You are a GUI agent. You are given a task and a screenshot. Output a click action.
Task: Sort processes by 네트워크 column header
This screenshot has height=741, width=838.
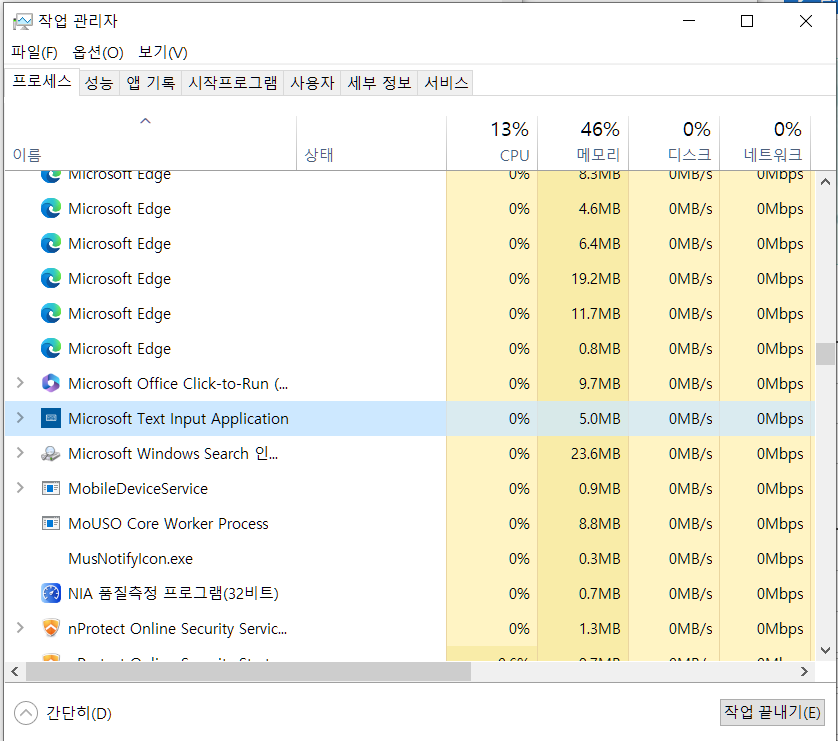pyautogui.click(x=765, y=143)
